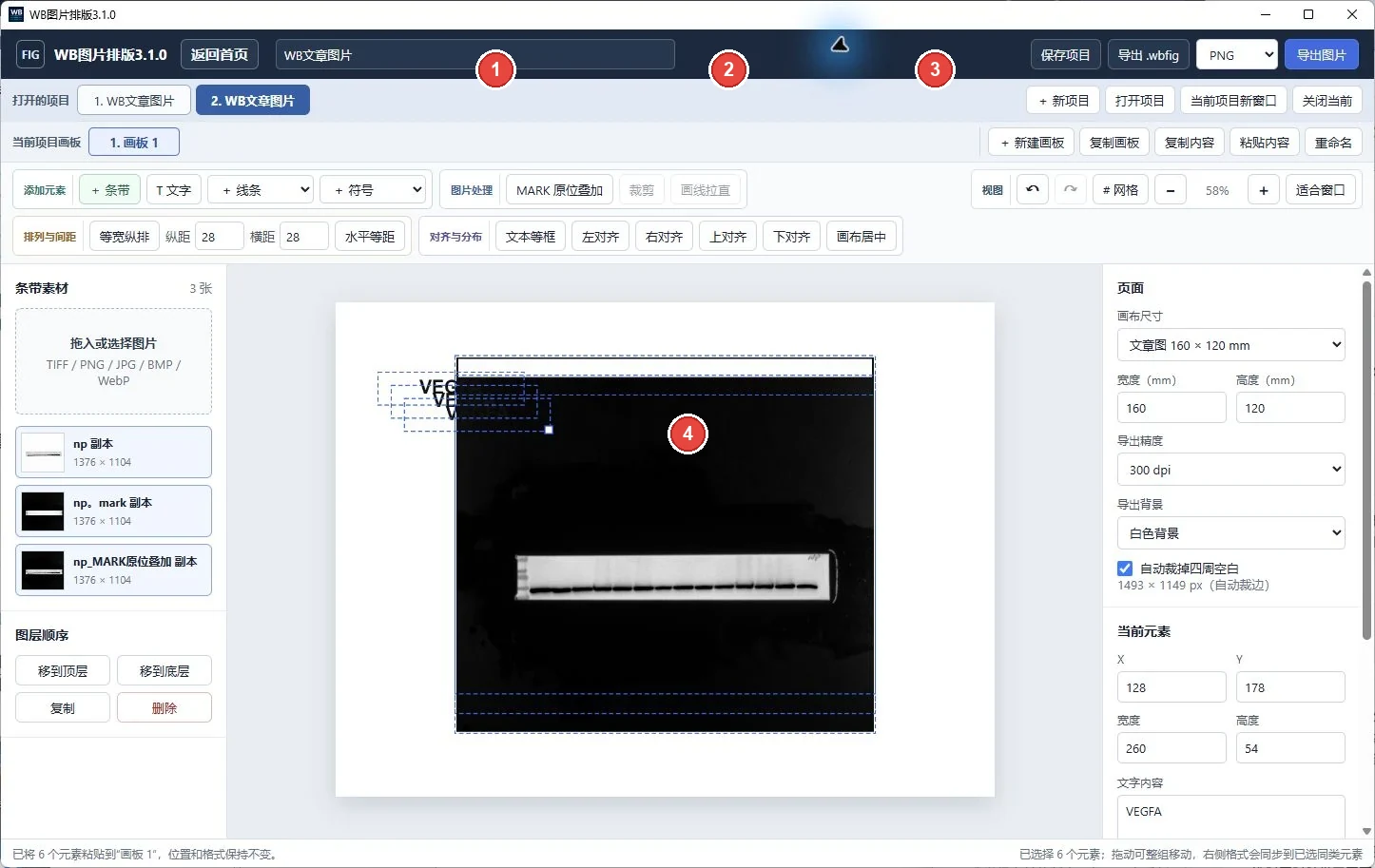Click the undo arrow icon
Image resolution: width=1375 pixels, height=868 pixels.
coord(1032,190)
